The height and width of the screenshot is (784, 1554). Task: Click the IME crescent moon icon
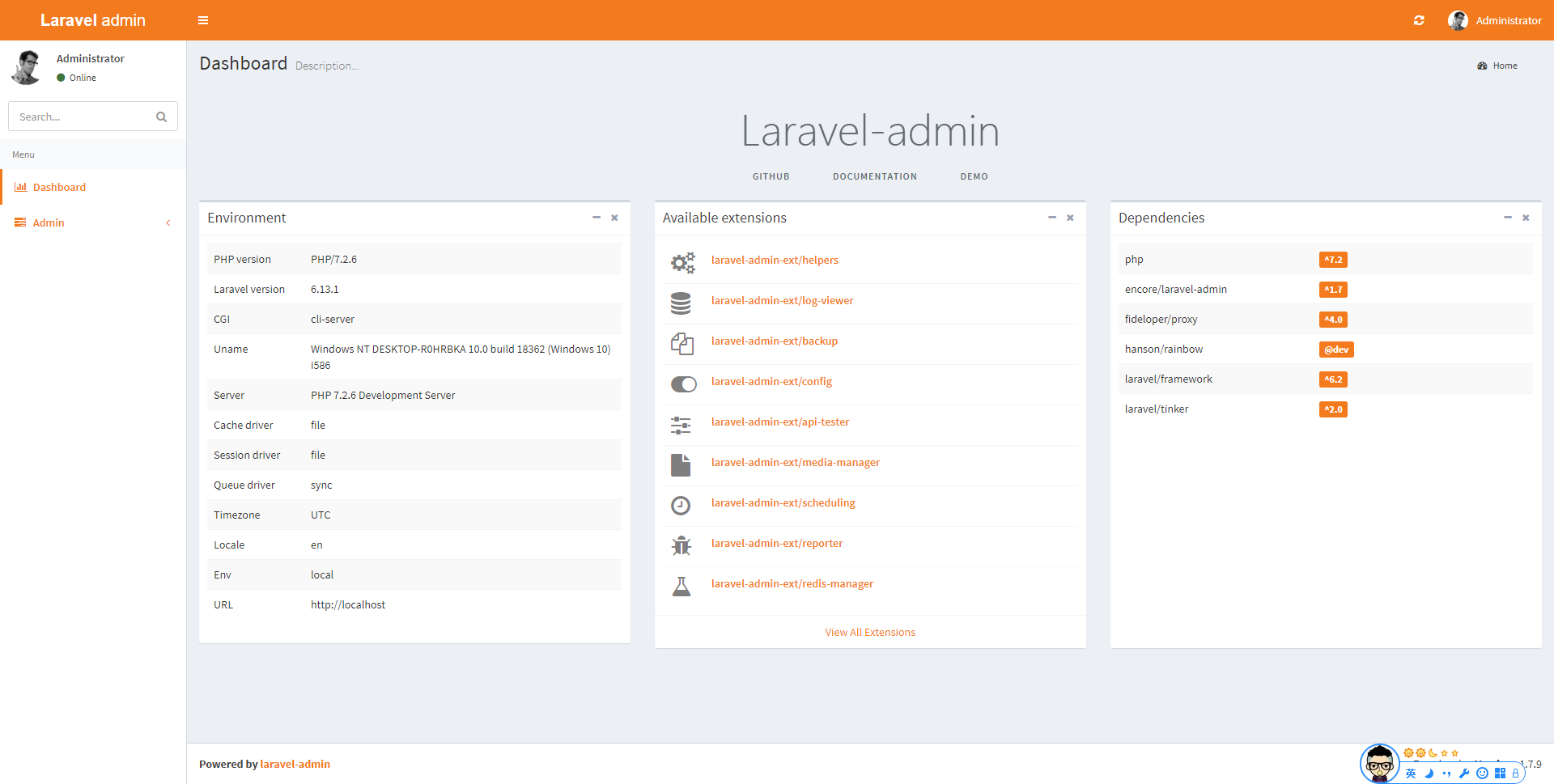point(1429,773)
